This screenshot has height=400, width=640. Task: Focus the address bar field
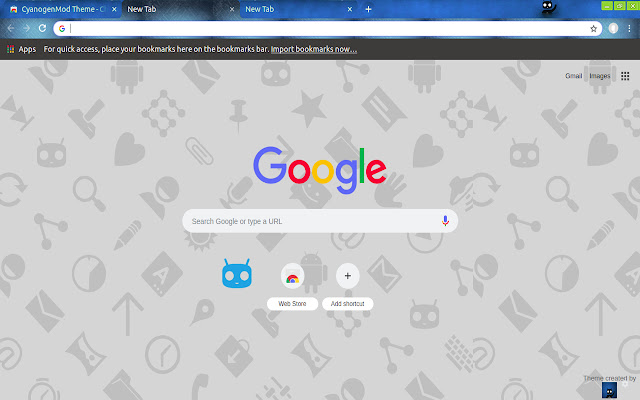[x=327, y=29]
